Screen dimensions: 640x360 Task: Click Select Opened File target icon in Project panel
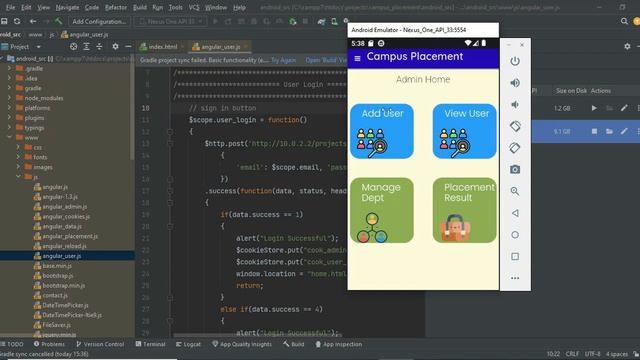[x=73, y=47]
